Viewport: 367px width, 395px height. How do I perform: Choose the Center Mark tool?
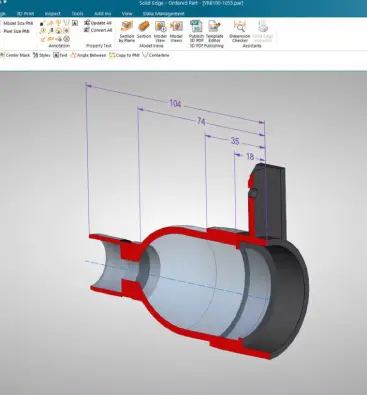(x=15, y=55)
